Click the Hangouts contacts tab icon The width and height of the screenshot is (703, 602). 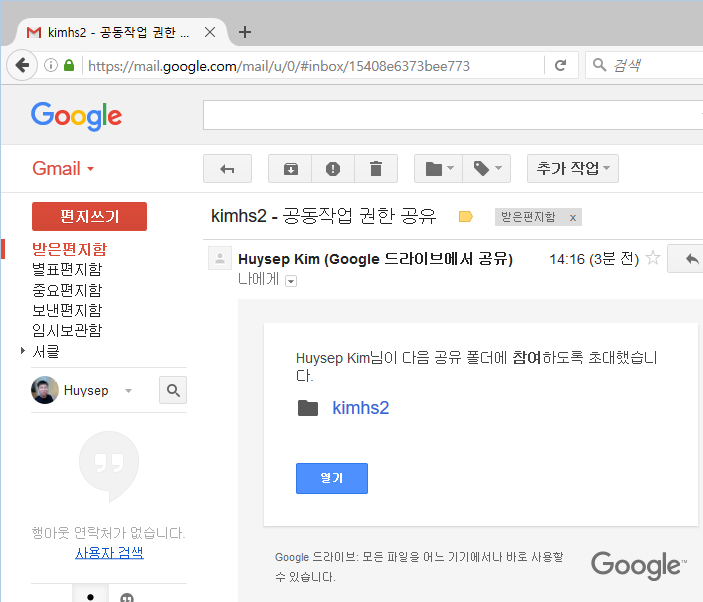click(x=91, y=596)
